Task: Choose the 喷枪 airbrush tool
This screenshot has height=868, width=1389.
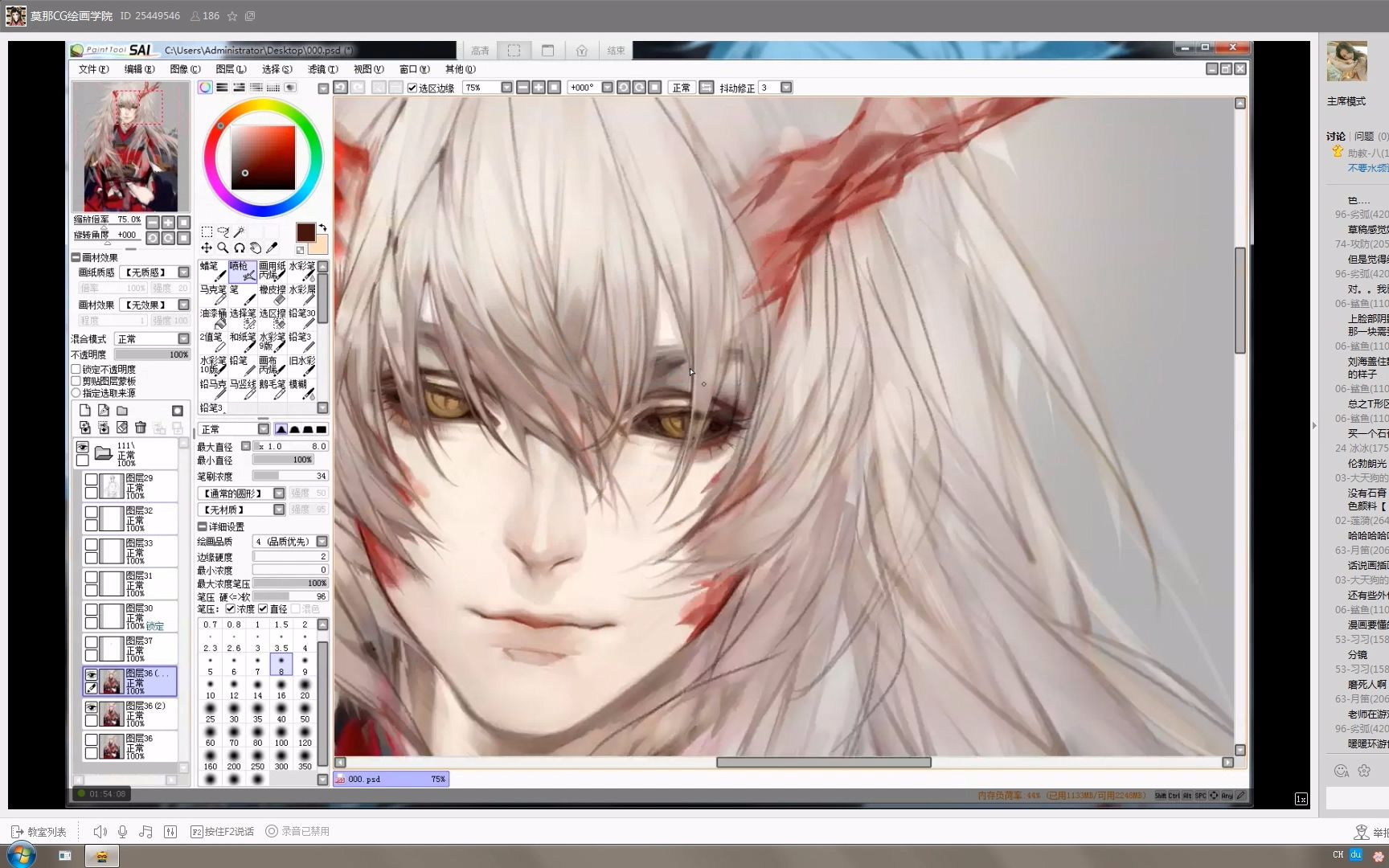Action: pos(242,271)
